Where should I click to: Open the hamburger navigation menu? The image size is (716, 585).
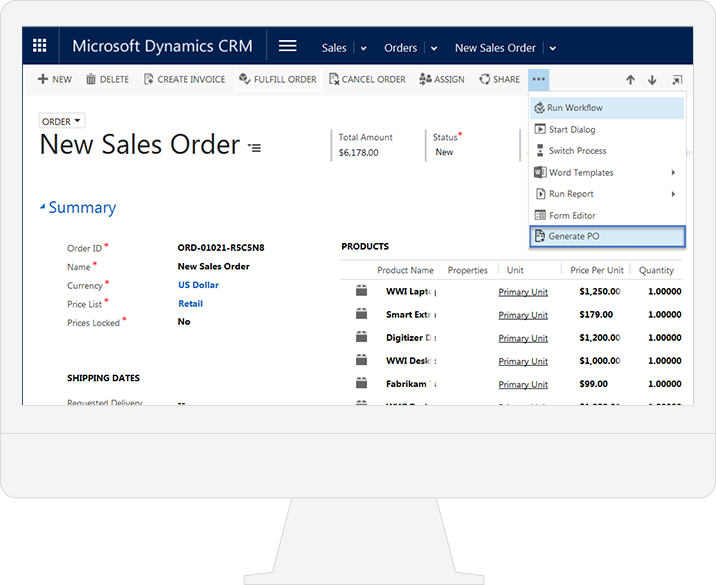click(288, 46)
